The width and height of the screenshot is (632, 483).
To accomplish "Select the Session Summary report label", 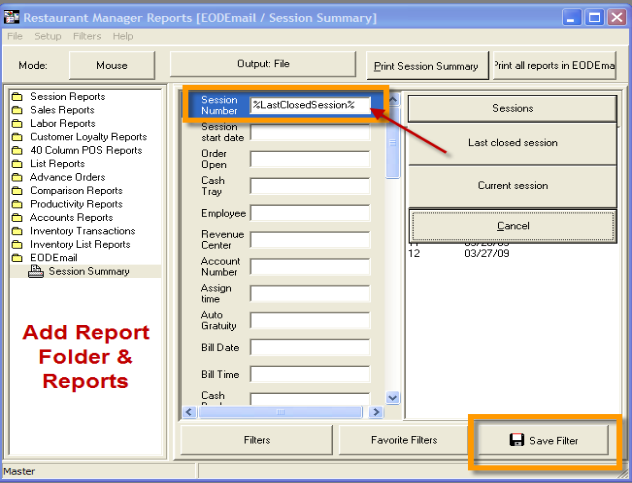I will 89,271.
